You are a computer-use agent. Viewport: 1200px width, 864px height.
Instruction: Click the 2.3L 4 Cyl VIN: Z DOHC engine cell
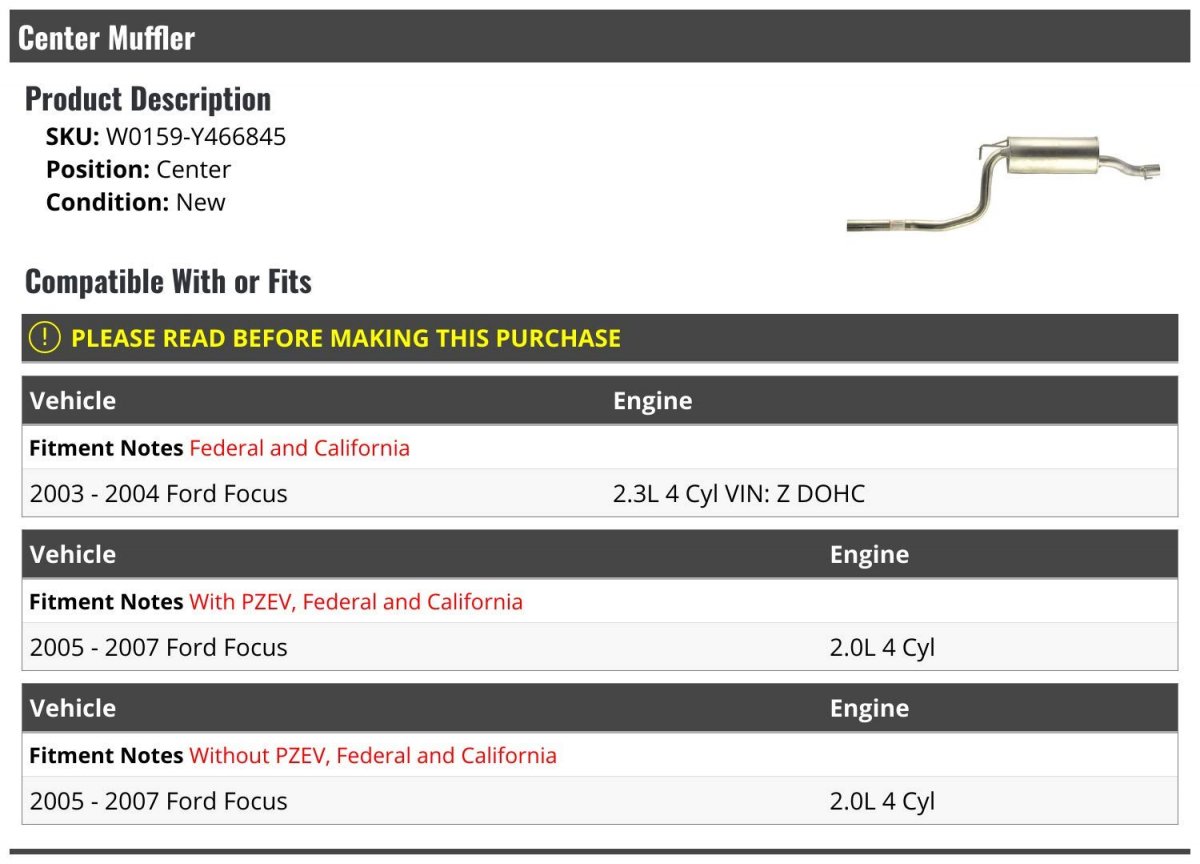tap(739, 494)
